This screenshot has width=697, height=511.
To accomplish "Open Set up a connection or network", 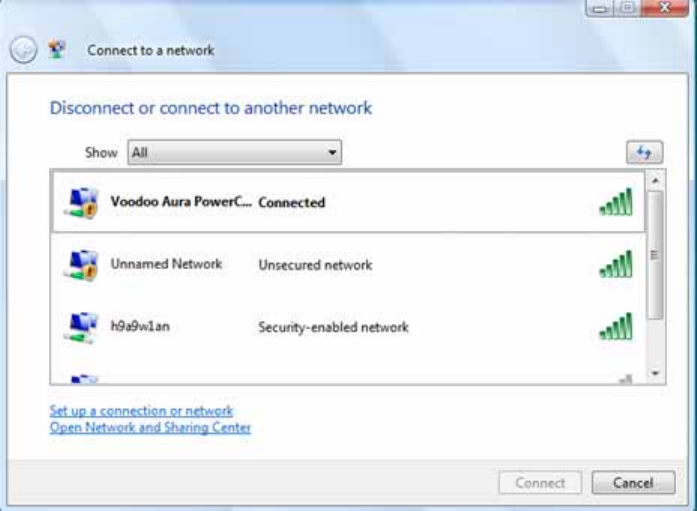I will point(141,411).
